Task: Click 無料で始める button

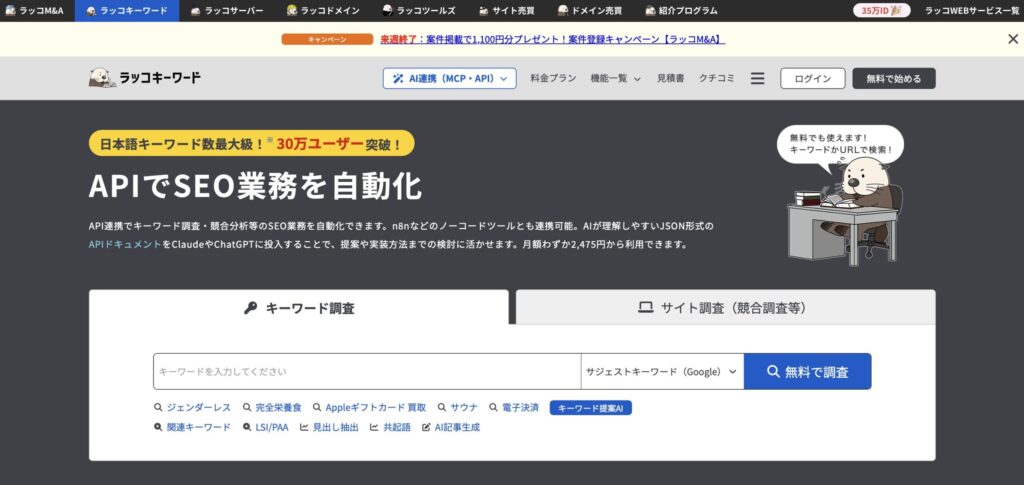Action: [893, 78]
